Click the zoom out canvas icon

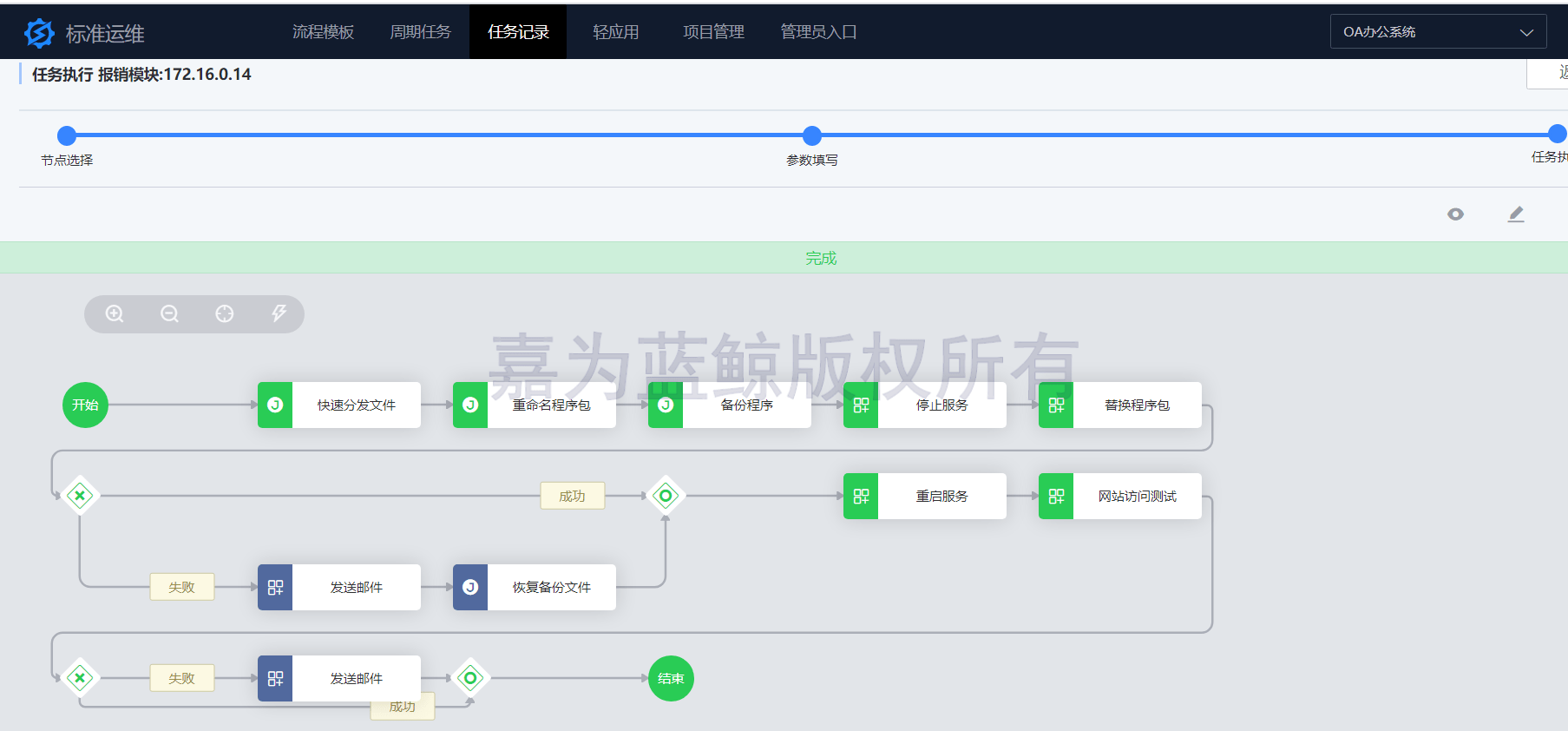pos(169,313)
